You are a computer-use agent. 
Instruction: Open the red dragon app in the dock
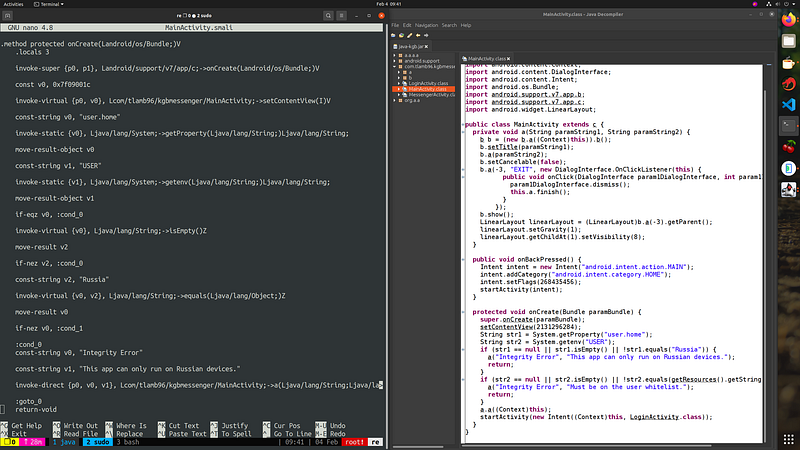click(789, 84)
